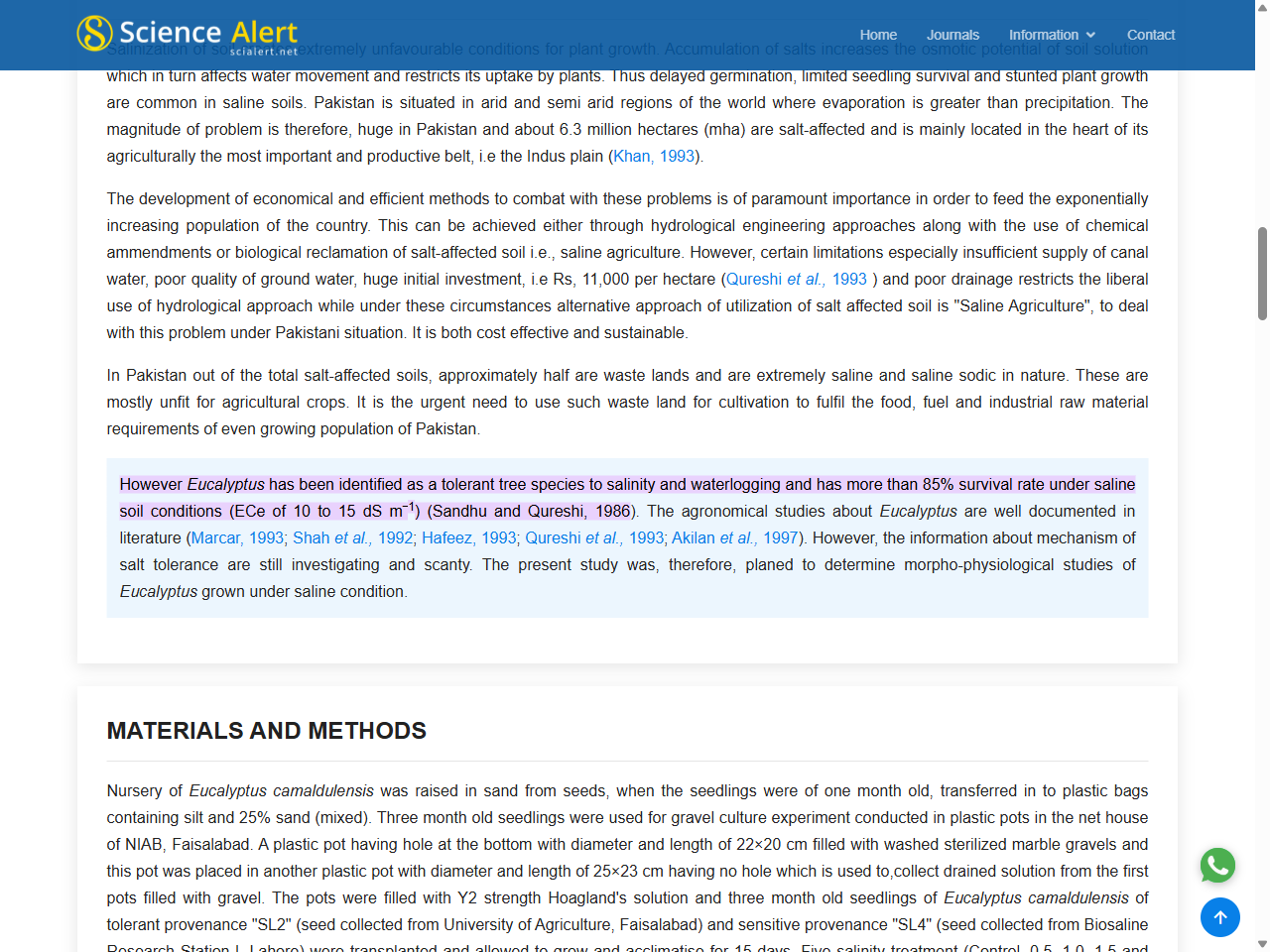Viewport: 1270px width, 952px height.
Task: Open the Contact page
Action: pyautogui.click(x=1150, y=35)
